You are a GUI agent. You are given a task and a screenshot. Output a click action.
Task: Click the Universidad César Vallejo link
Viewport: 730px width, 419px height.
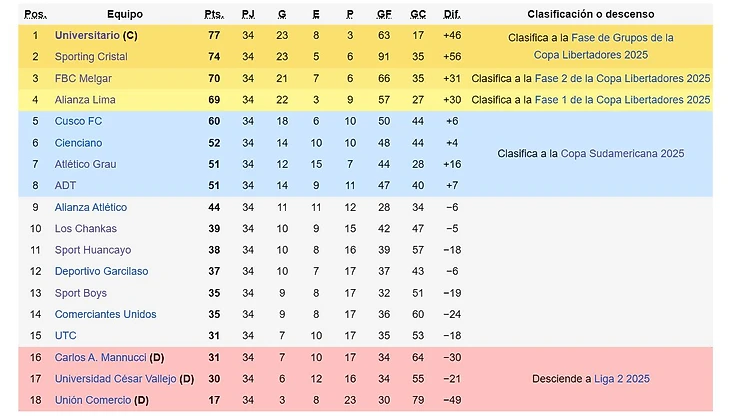115,379
